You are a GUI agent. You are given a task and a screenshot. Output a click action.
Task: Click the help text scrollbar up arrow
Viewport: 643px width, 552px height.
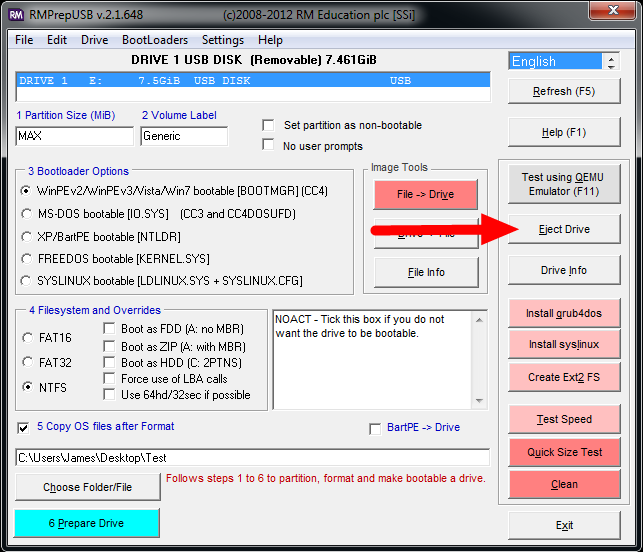coord(479,319)
